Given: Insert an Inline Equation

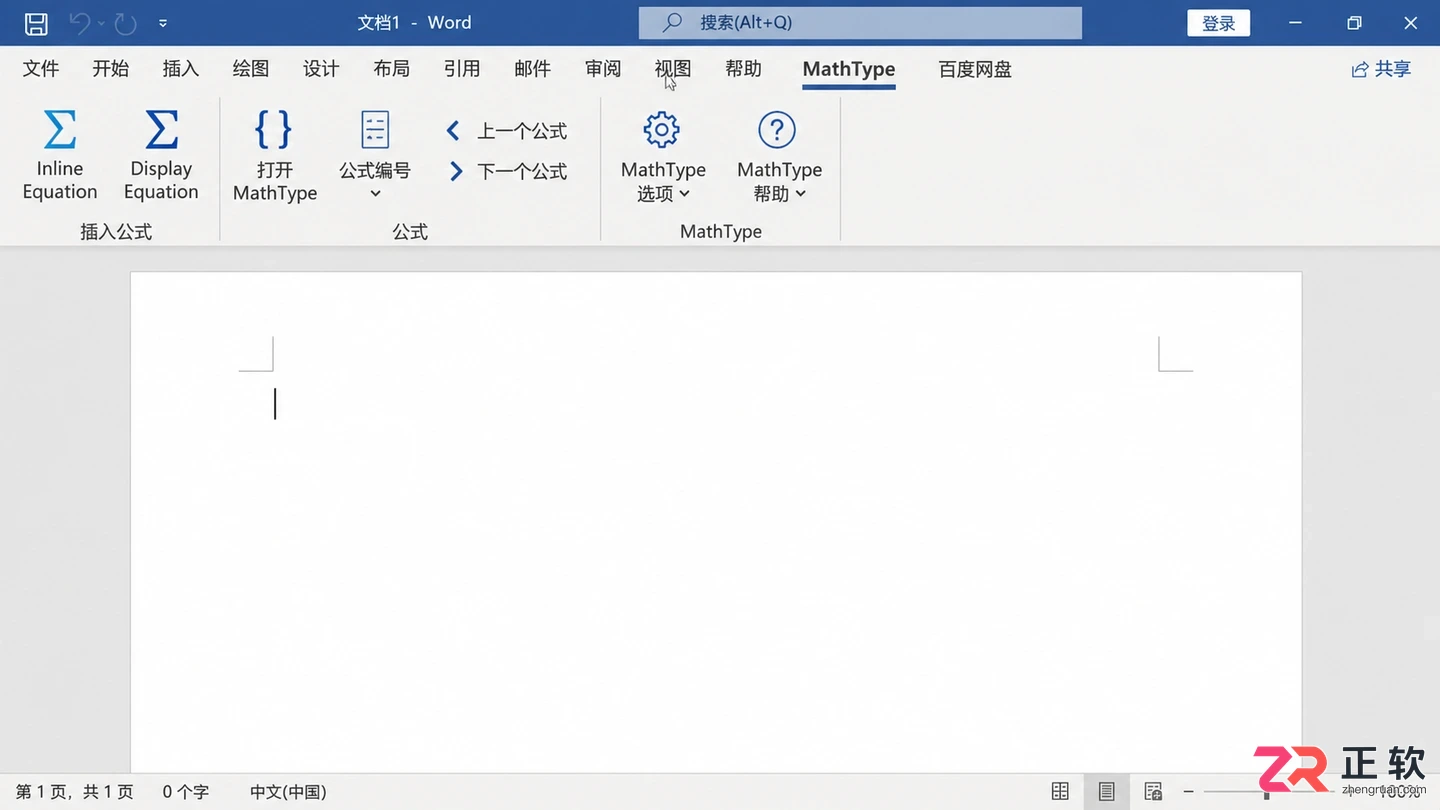Looking at the screenshot, I should pos(60,156).
